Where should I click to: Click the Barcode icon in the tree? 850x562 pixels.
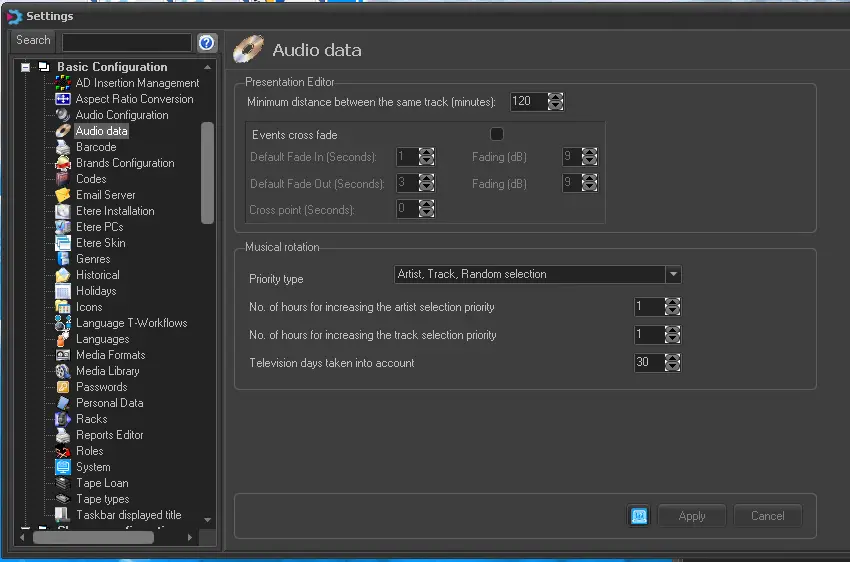point(63,147)
